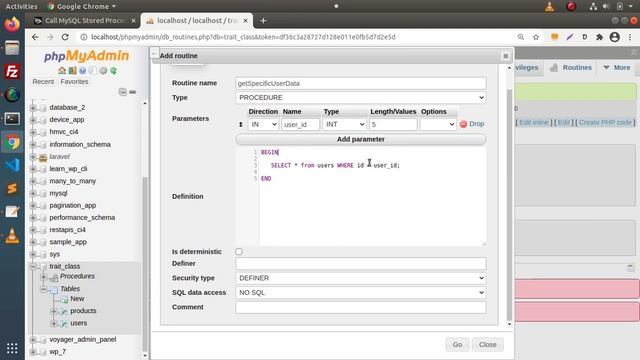Open parameter Options dropdown
Image resolution: width=640 pixels, height=360 pixels.
tap(438, 124)
